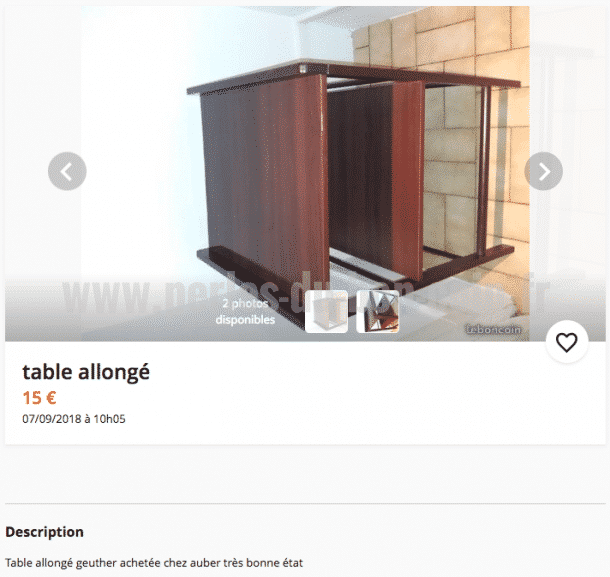Save the ad with the heart icon
The image size is (610, 577).
tap(566, 342)
